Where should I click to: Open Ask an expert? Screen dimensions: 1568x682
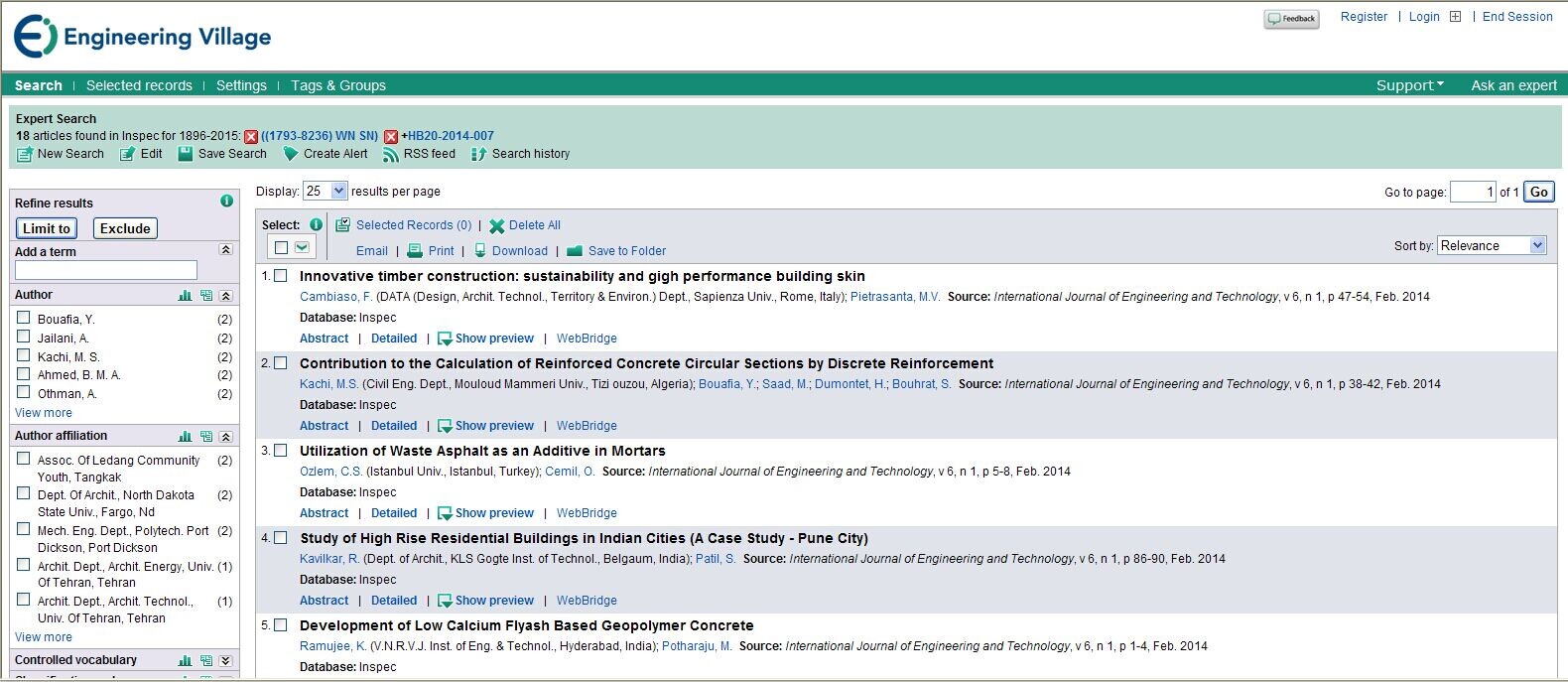pyautogui.click(x=1513, y=85)
